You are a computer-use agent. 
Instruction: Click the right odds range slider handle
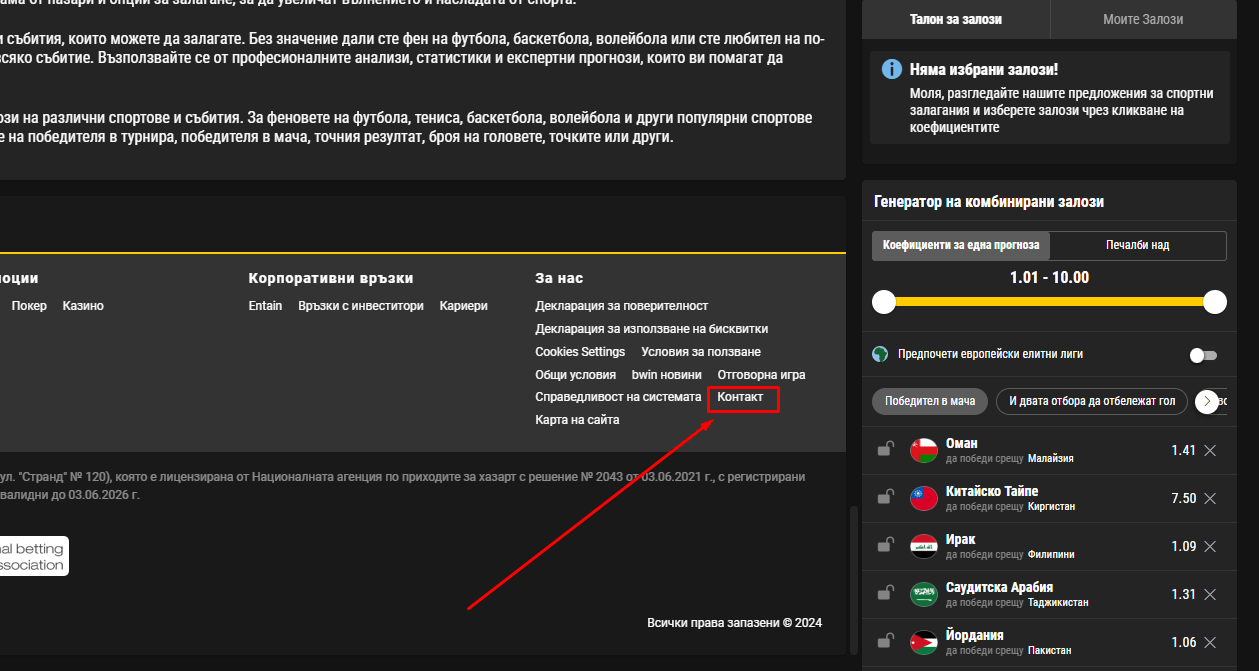pyautogui.click(x=1215, y=302)
